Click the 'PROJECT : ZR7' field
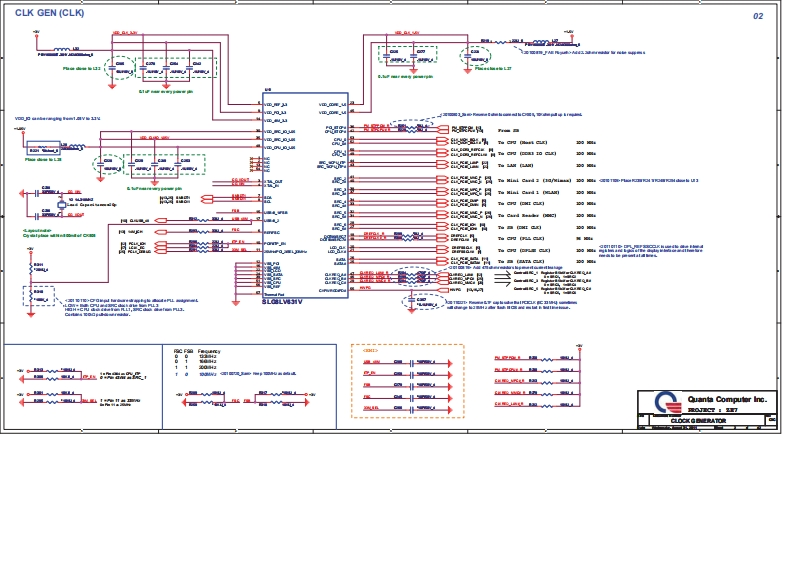The width and height of the screenshot is (793, 561). pos(710,410)
